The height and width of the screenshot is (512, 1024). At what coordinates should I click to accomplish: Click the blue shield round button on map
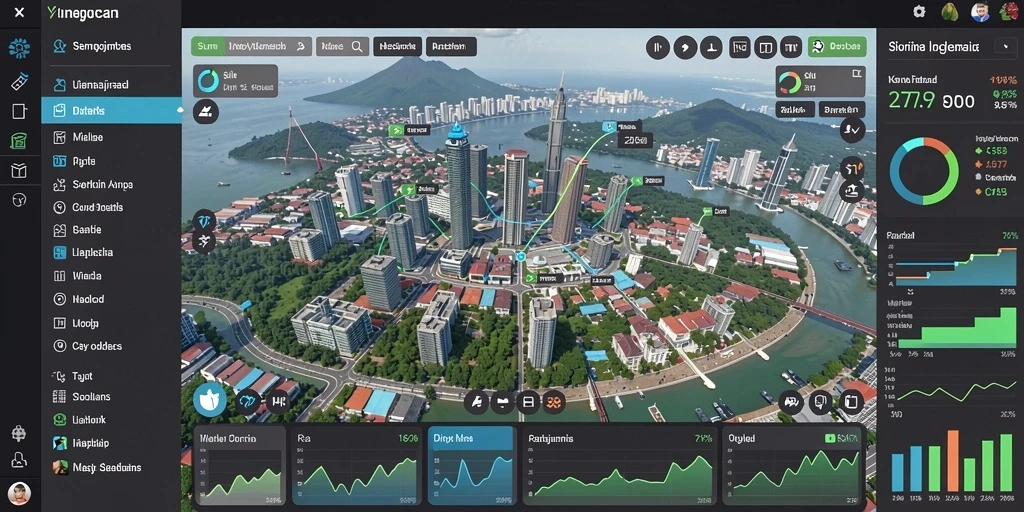pos(210,400)
